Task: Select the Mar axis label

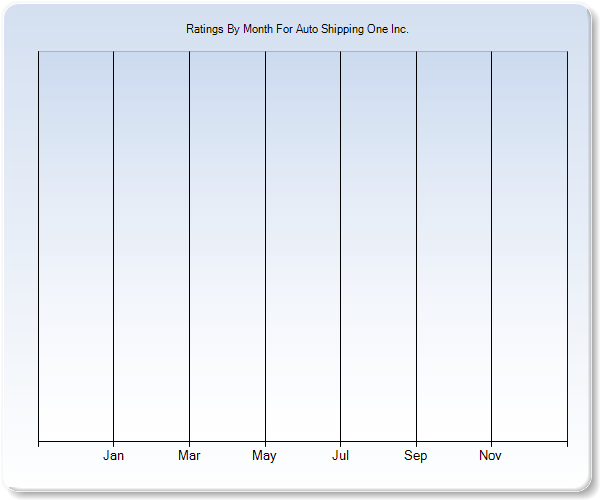Action: [x=189, y=456]
